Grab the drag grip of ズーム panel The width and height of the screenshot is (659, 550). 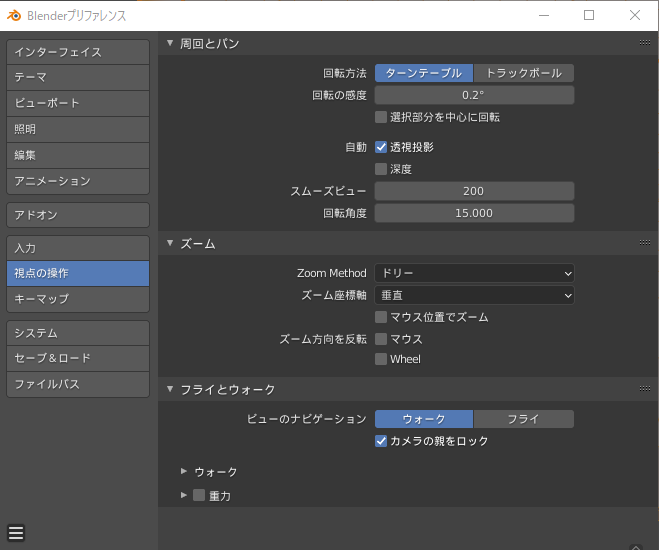[x=644, y=242]
